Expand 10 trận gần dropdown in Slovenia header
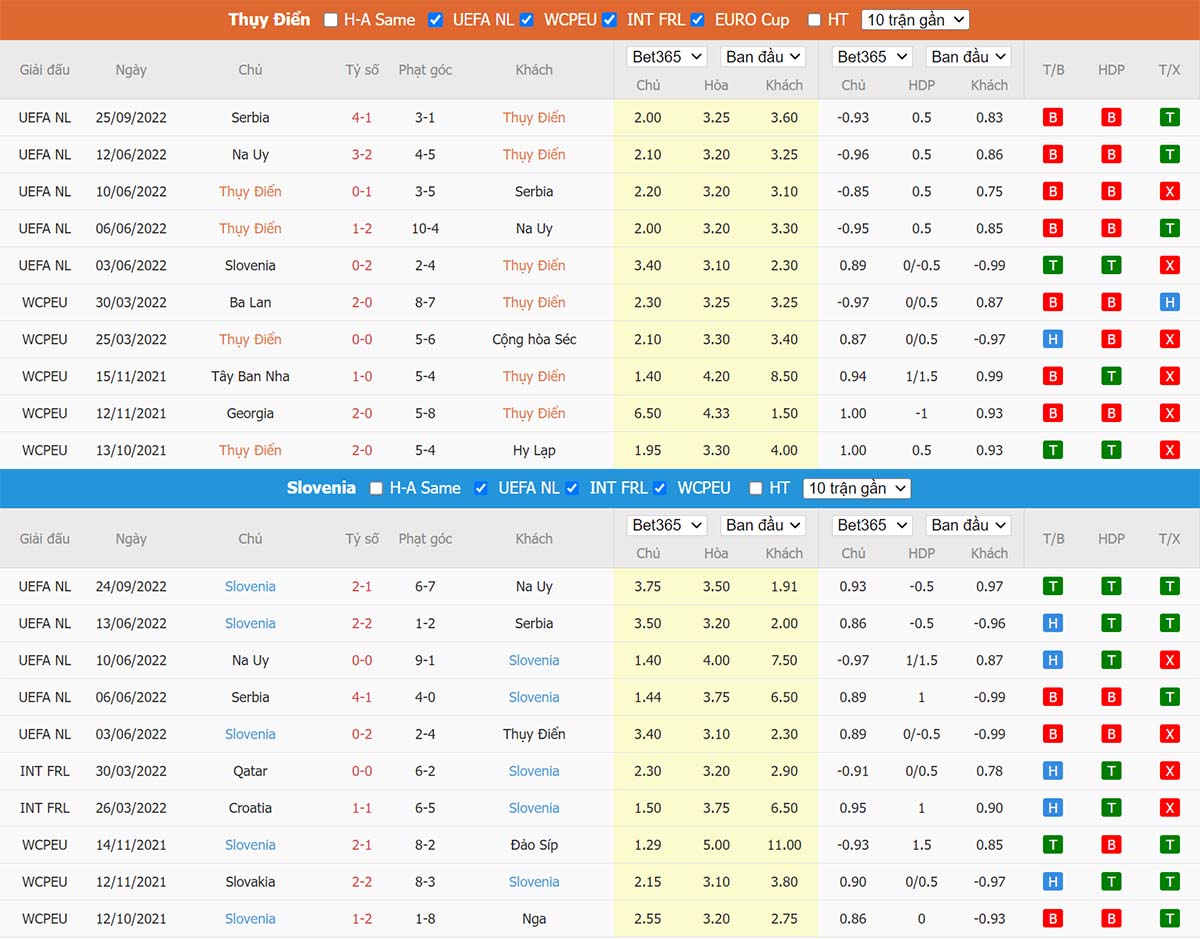1200x939 pixels. 857,488
